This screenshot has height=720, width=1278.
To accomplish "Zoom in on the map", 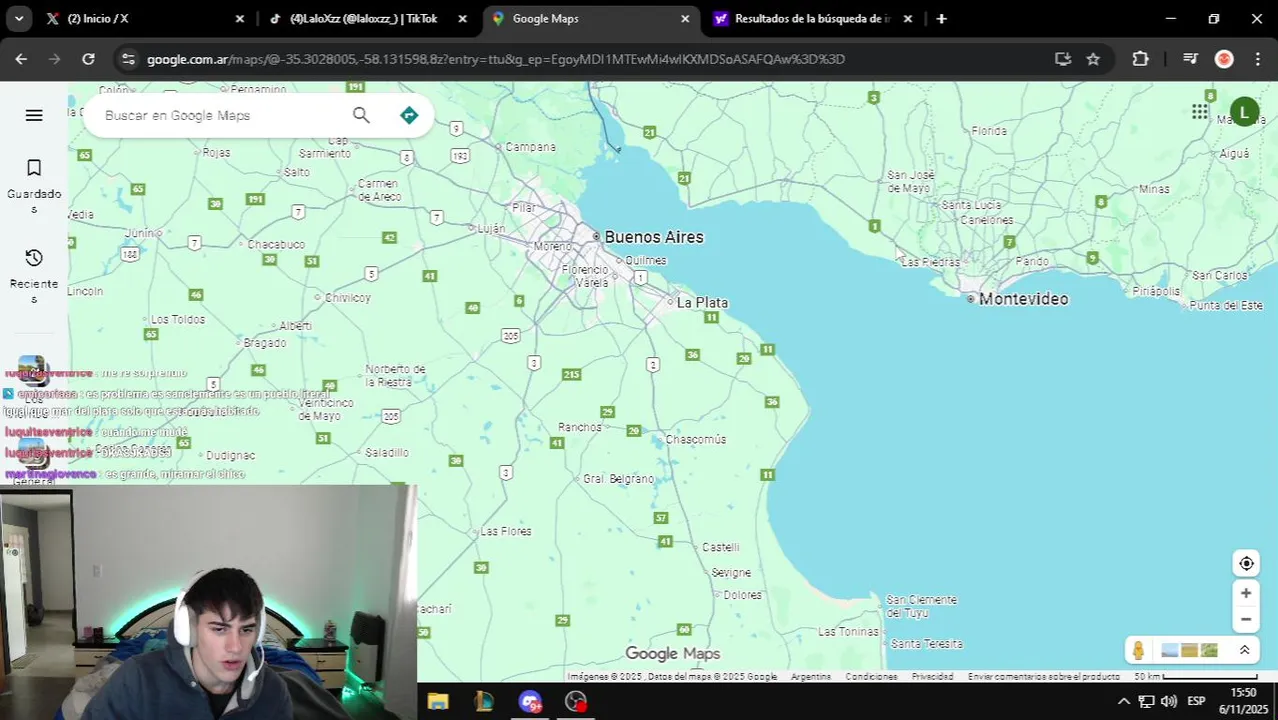I will click(1246, 593).
